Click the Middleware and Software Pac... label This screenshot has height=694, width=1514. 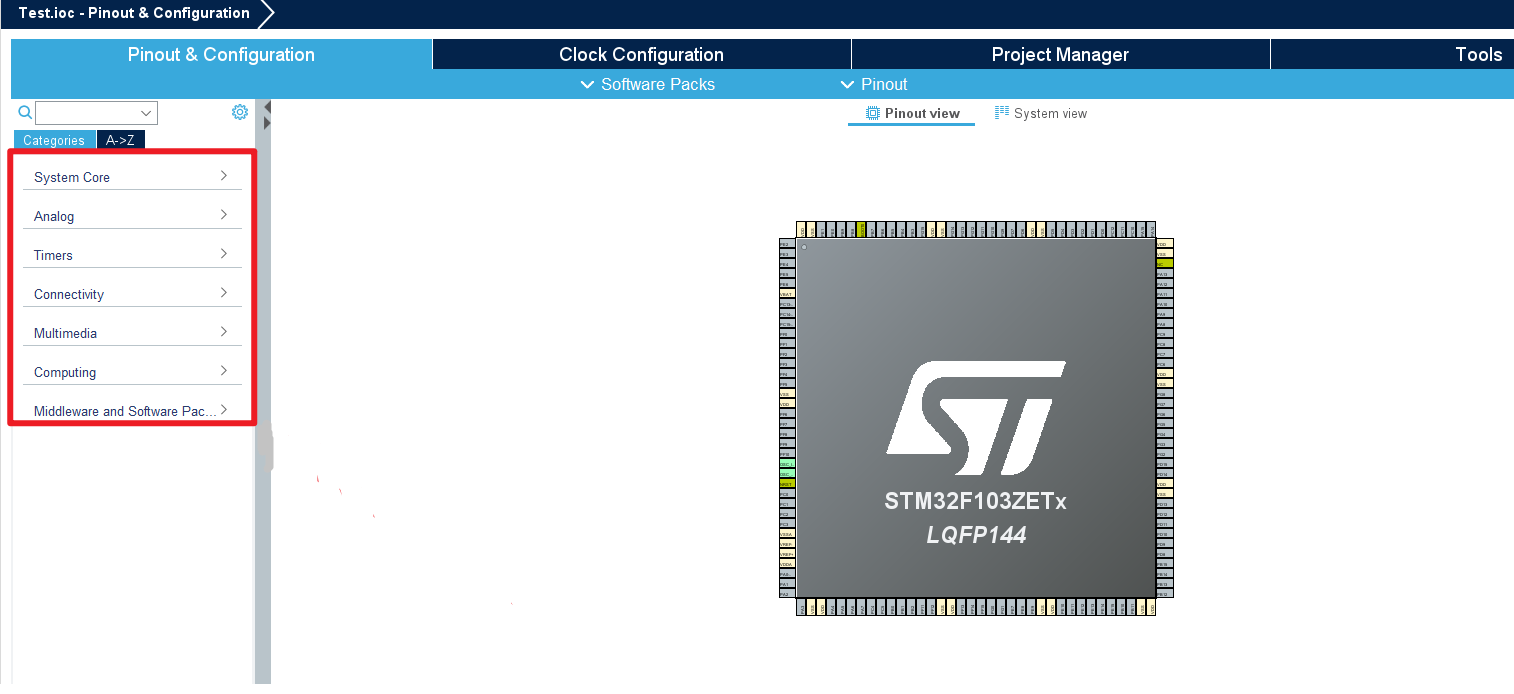pyautogui.click(x=125, y=411)
